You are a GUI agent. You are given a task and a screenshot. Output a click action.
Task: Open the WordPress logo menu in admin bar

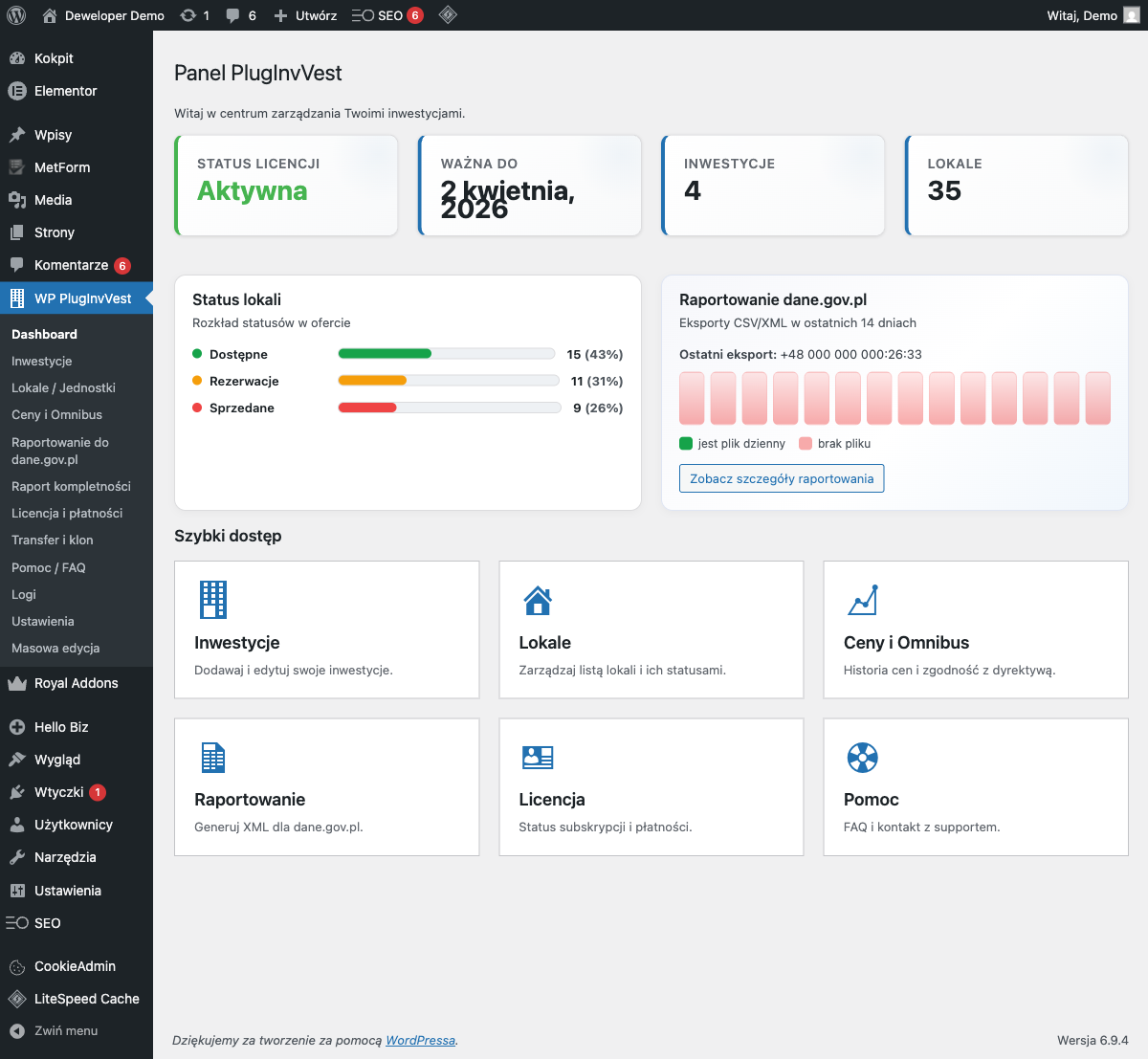[15, 14]
